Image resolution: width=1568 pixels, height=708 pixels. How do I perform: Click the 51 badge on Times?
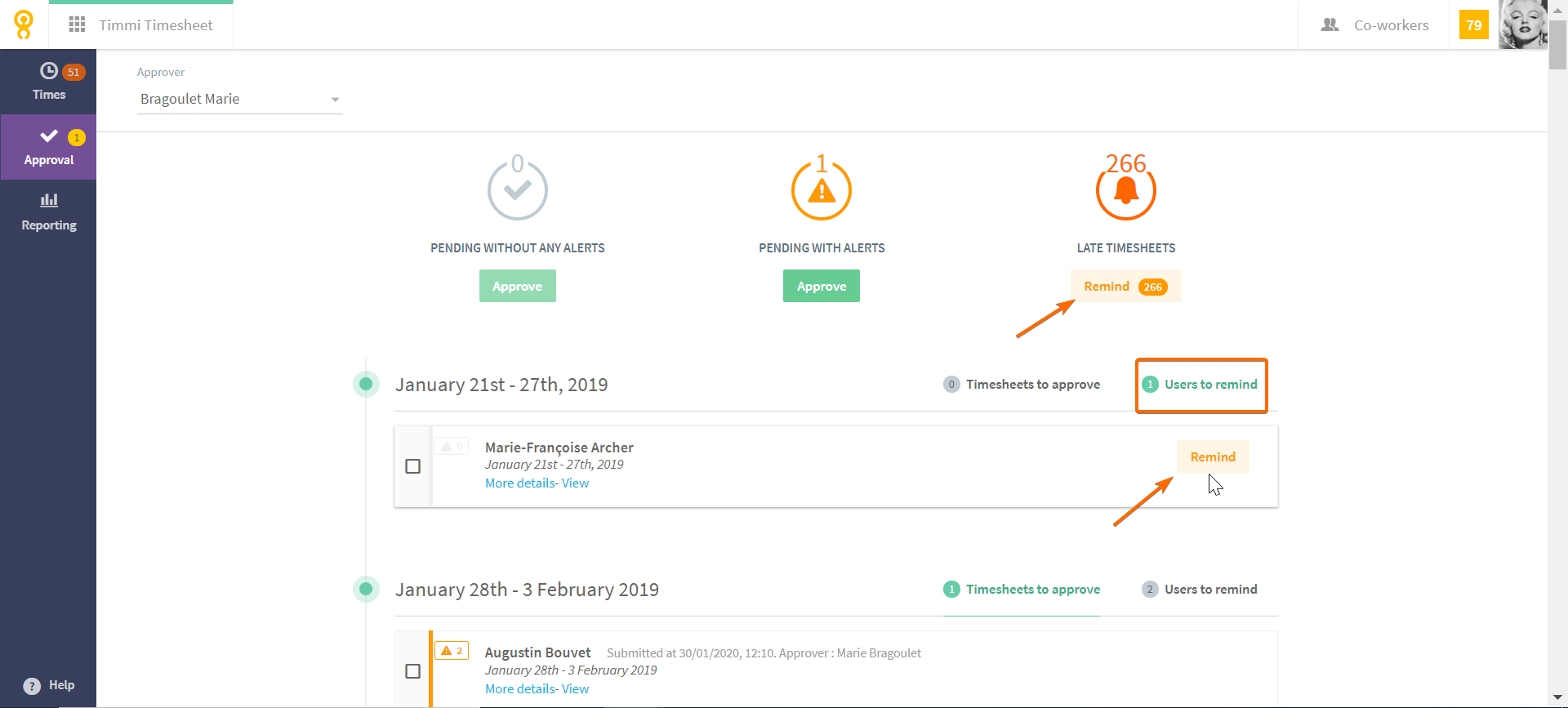pyautogui.click(x=73, y=72)
